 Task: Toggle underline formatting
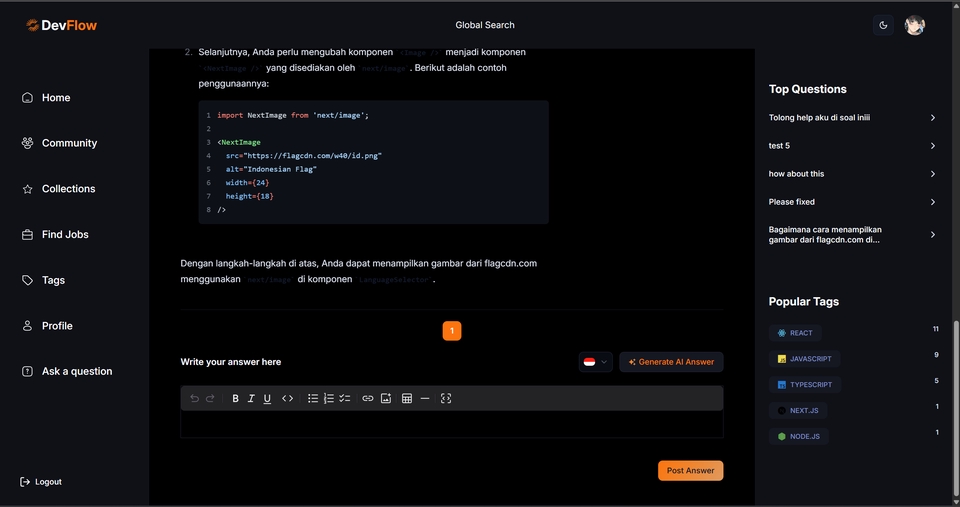pos(267,399)
